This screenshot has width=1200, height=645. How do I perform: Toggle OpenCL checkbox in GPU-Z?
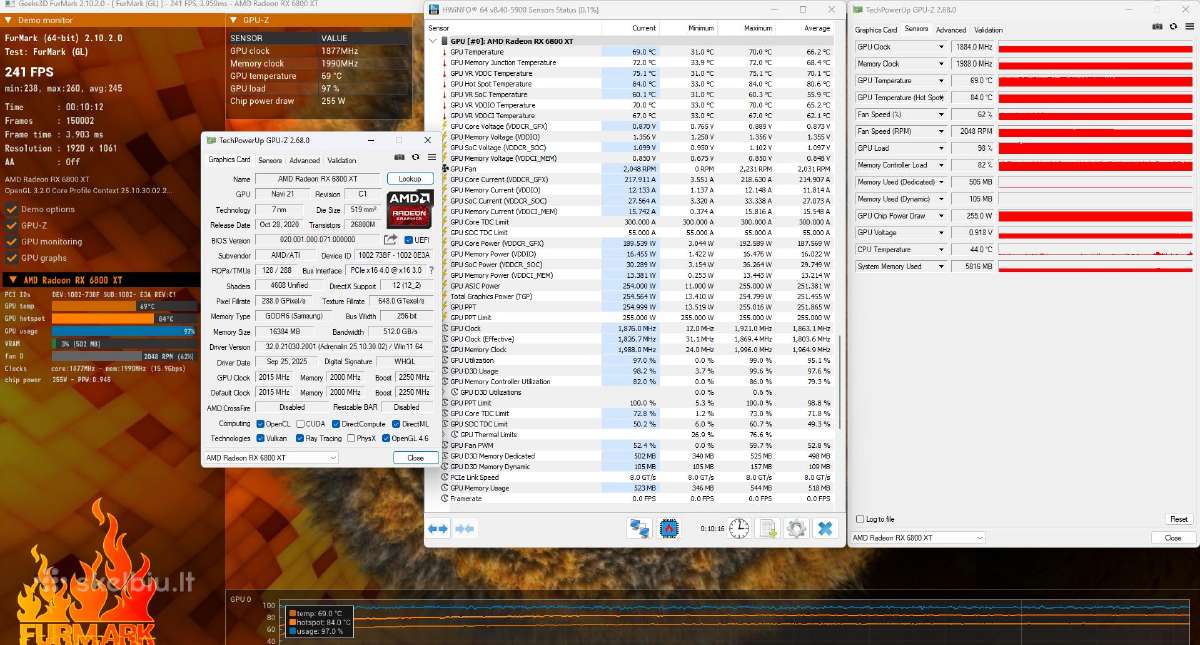(x=260, y=423)
